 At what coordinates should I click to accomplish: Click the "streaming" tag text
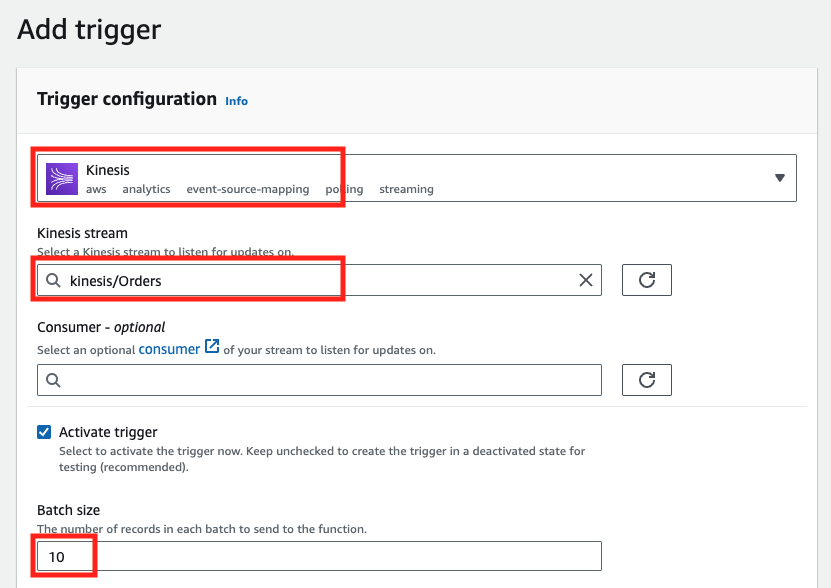click(406, 189)
